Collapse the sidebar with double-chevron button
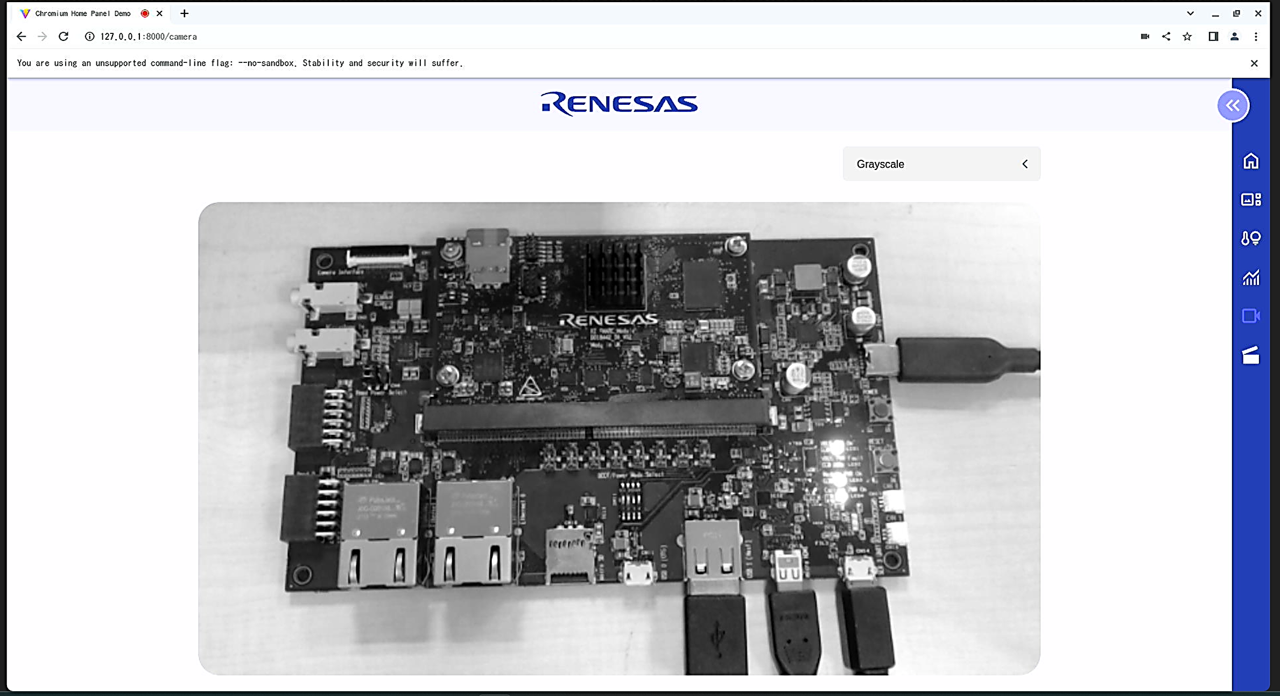This screenshot has height=696, width=1280. (x=1233, y=105)
